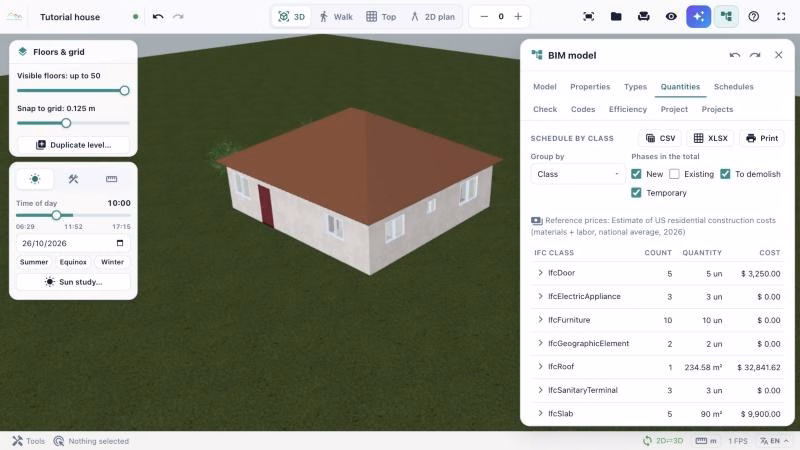This screenshot has width=800, height=450.
Task: Set season to Equinox
Action: 73,262
